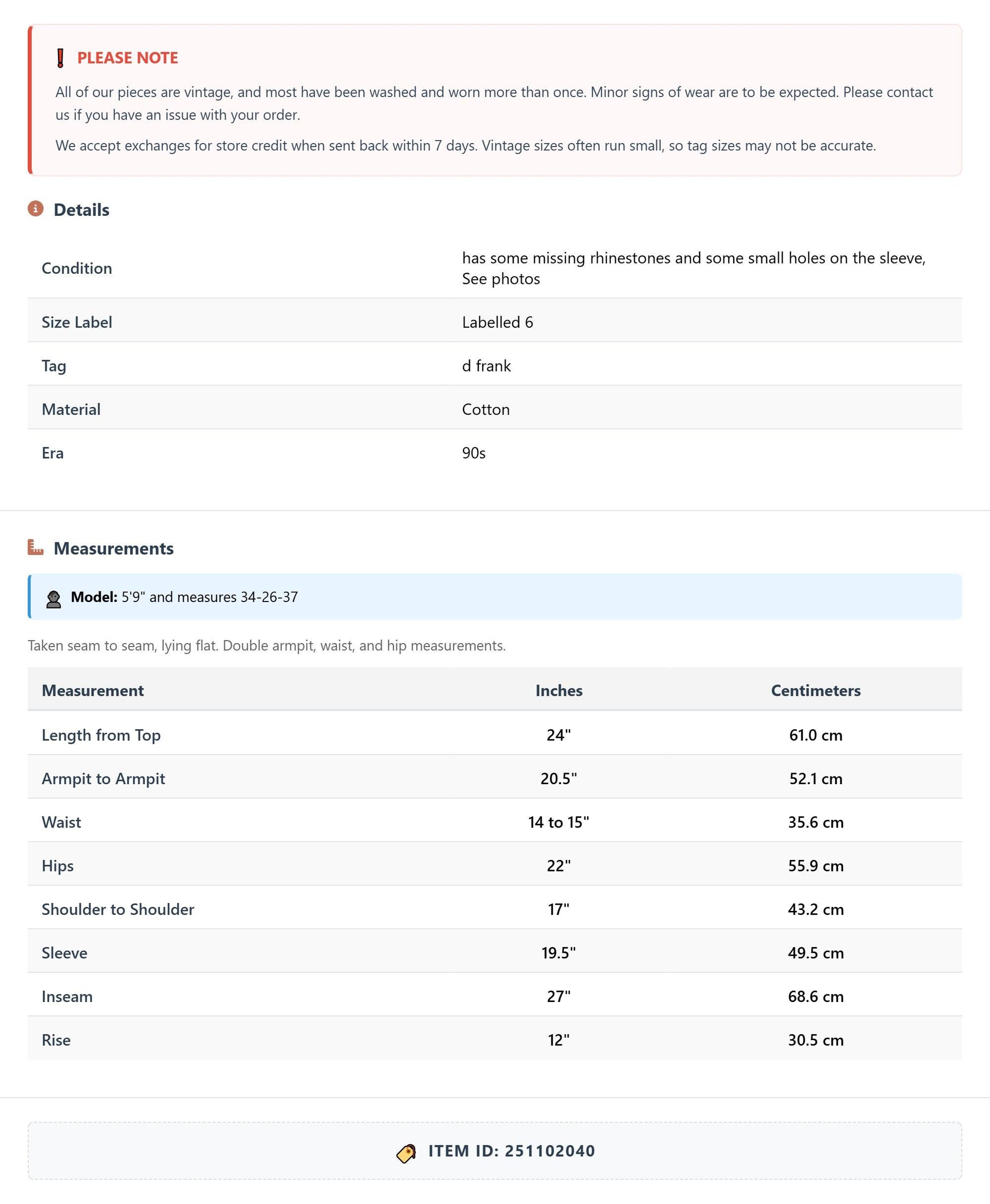Click the model person emoji icon

(x=53, y=599)
